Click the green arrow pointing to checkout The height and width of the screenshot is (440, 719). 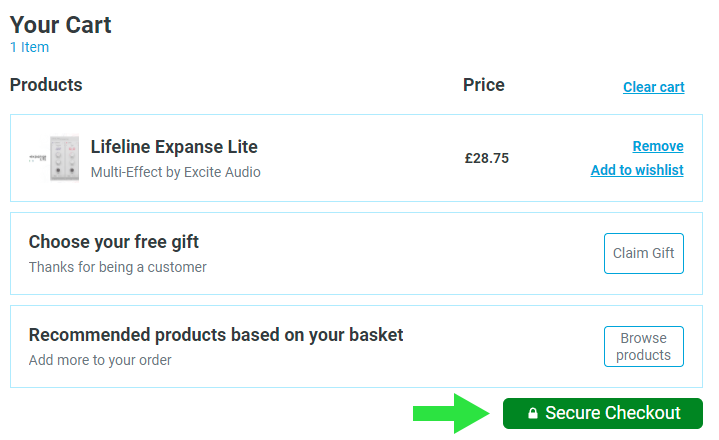(447, 413)
